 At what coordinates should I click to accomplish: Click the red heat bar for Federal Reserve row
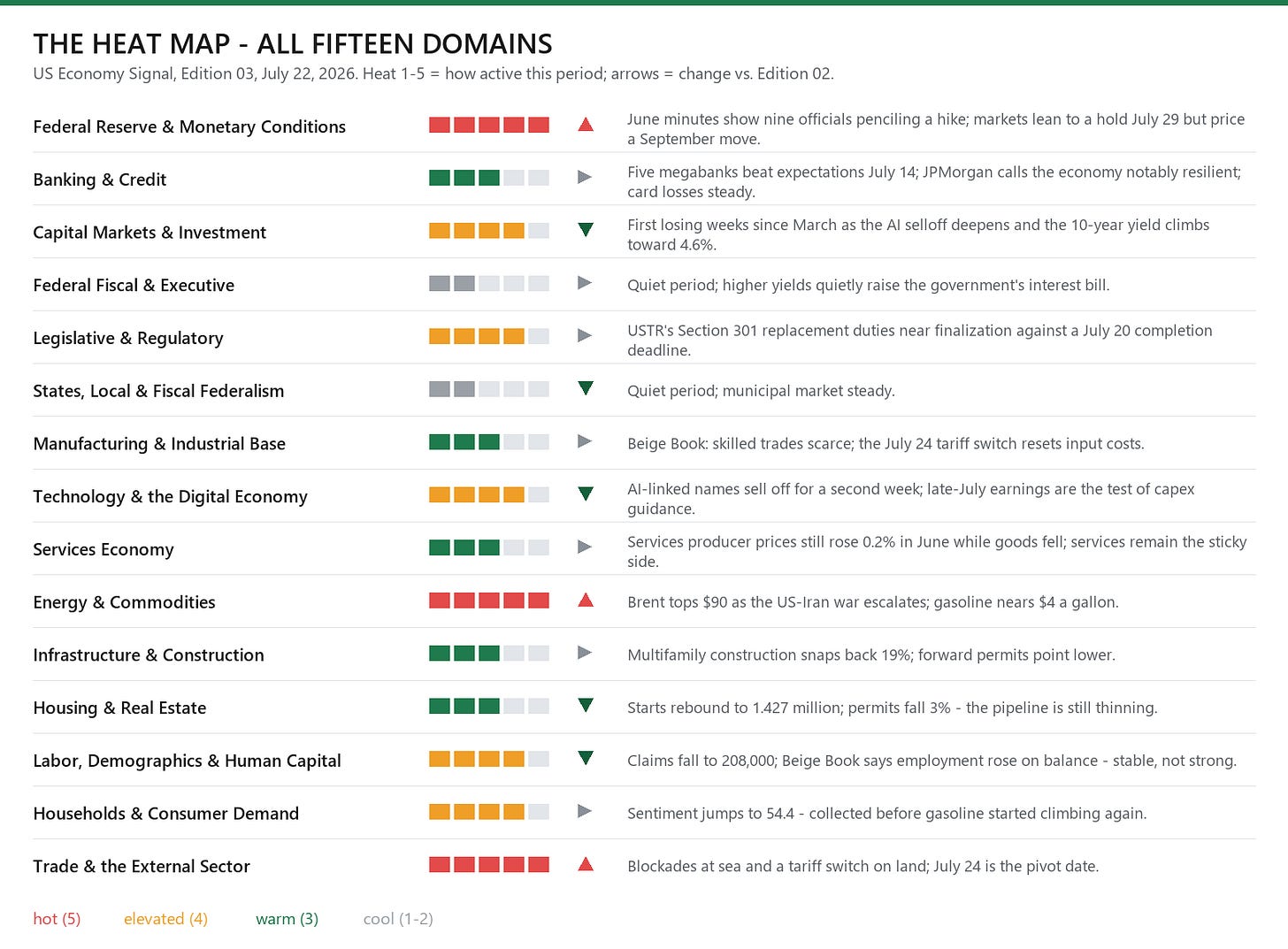tap(489, 126)
